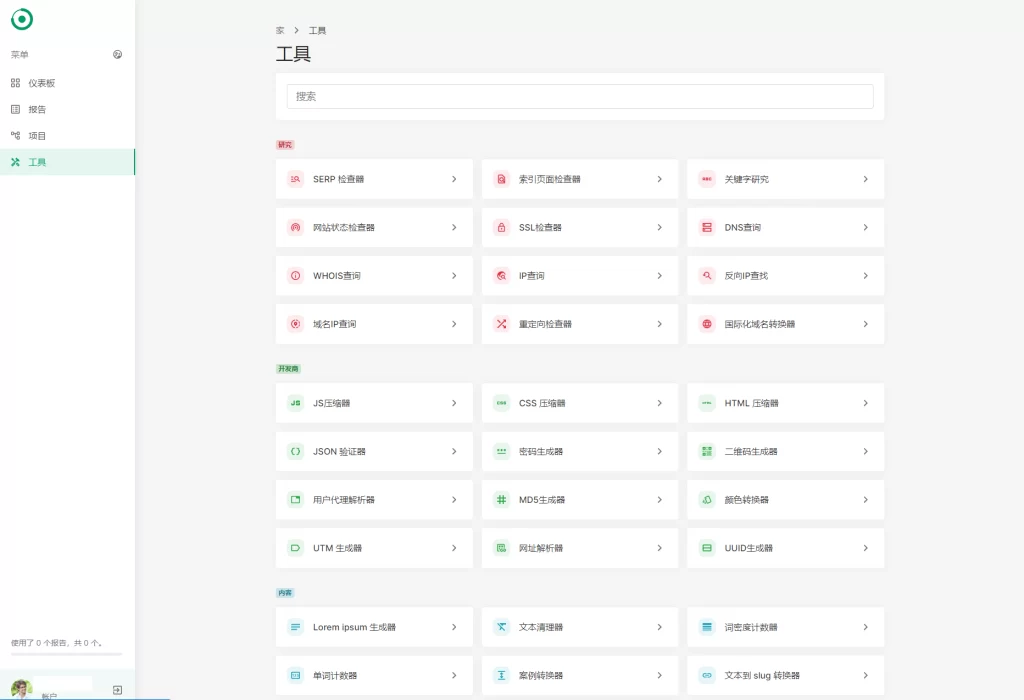Screen dimensions: 1024x700
Task: Collapse the sidebar using the 菜单 icon
Action: click(x=117, y=54)
